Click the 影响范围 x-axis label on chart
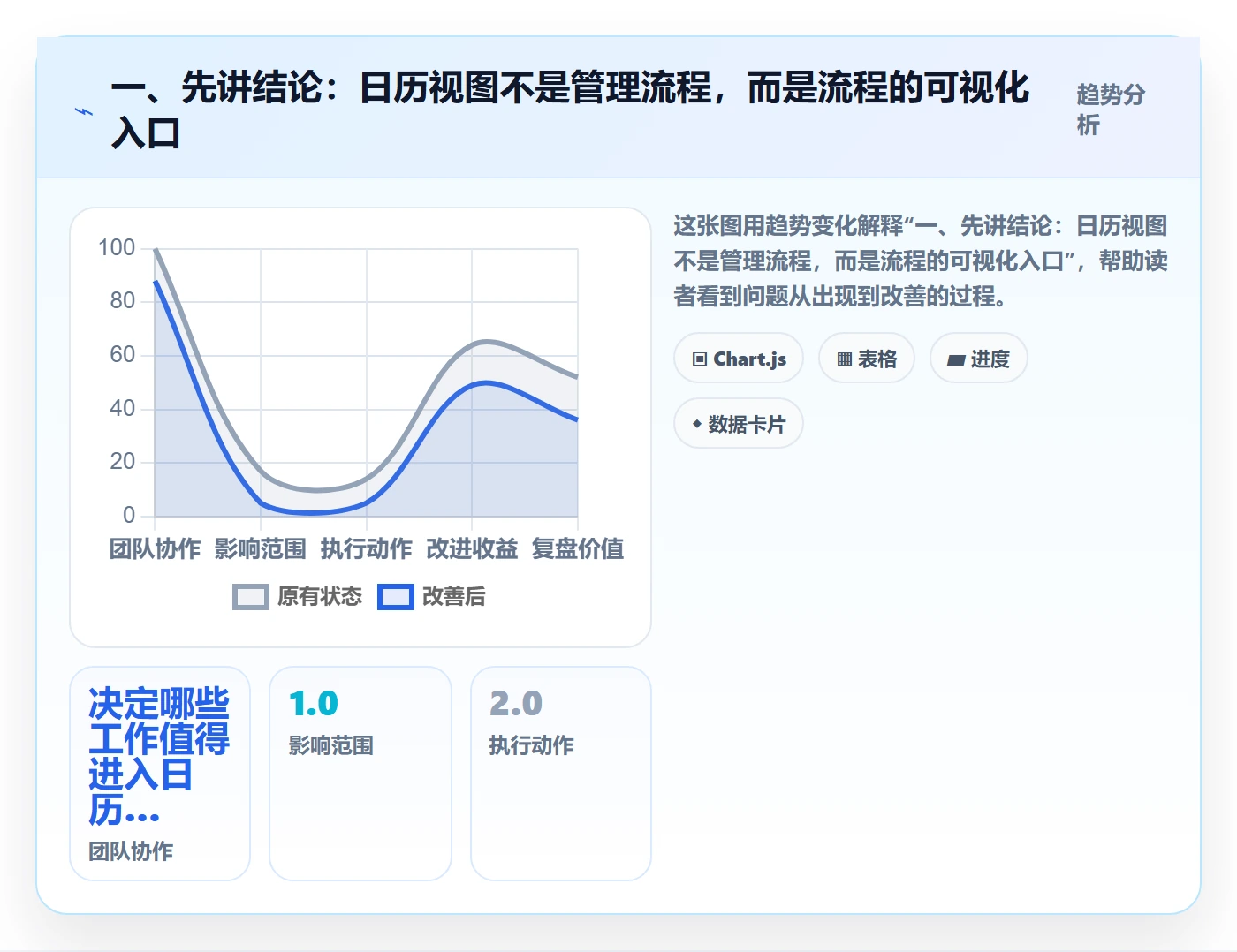Screen dimensions: 1237x952 [x=261, y=548]
